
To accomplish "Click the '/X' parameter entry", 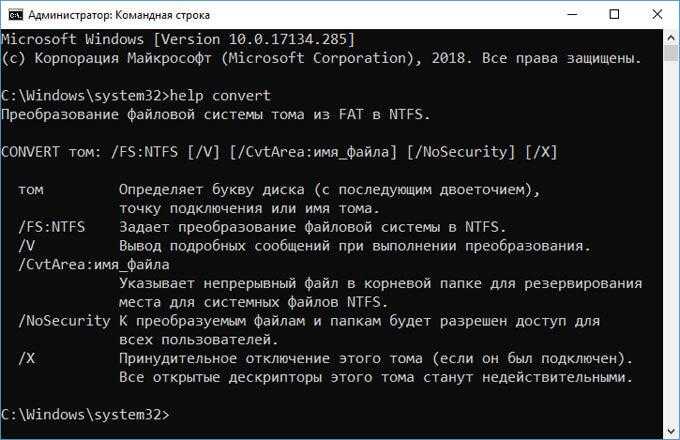I will [26, 359].
